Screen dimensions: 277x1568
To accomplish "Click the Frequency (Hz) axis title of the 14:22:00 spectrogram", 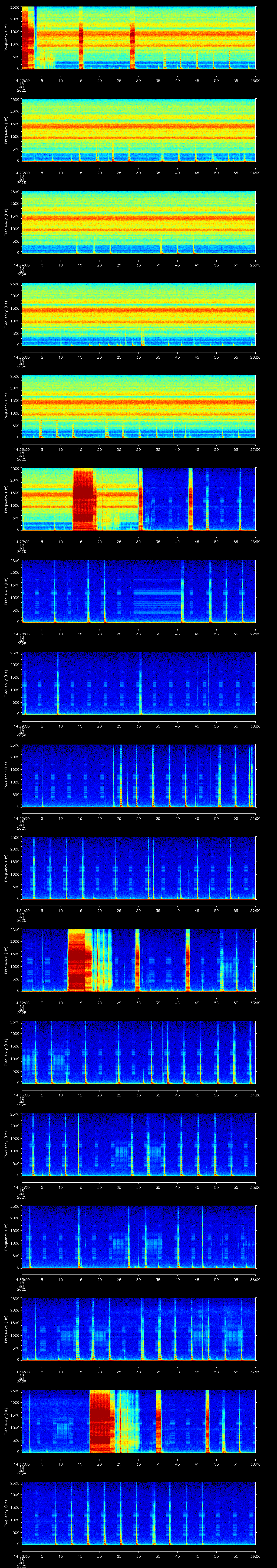I will (x=7, y=38).
